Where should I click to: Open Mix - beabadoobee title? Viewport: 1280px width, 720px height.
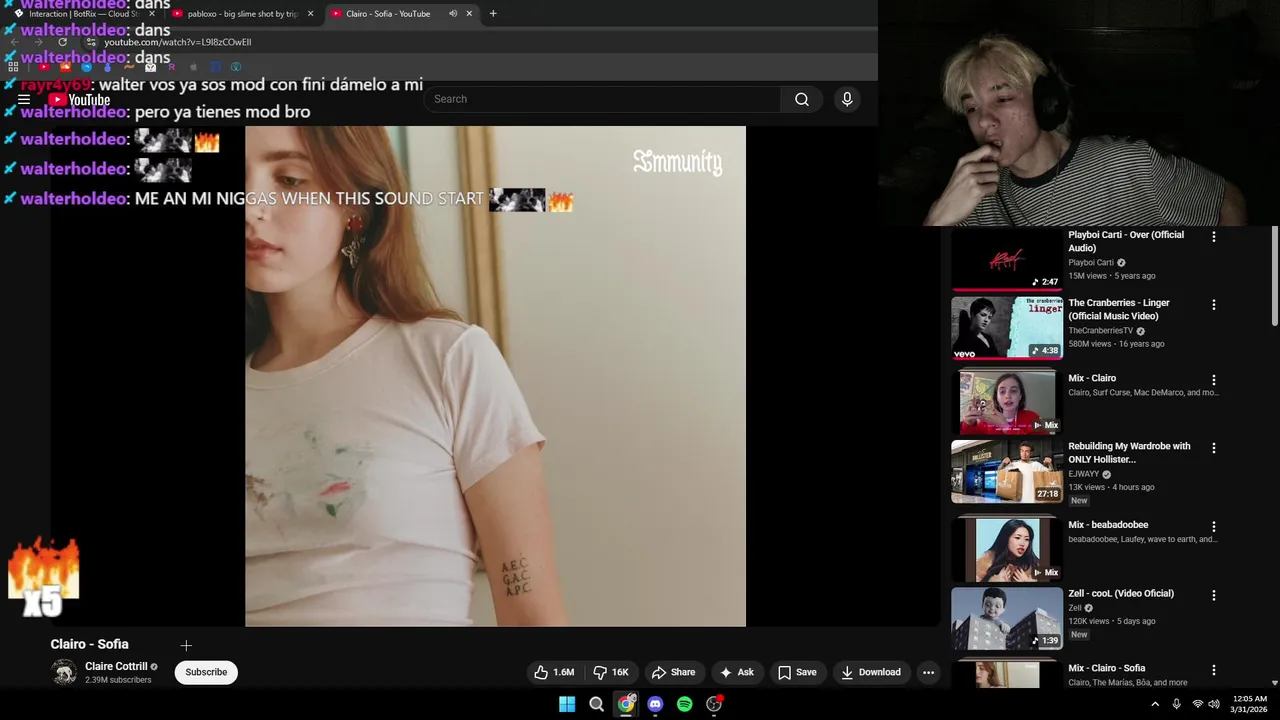1108,525
